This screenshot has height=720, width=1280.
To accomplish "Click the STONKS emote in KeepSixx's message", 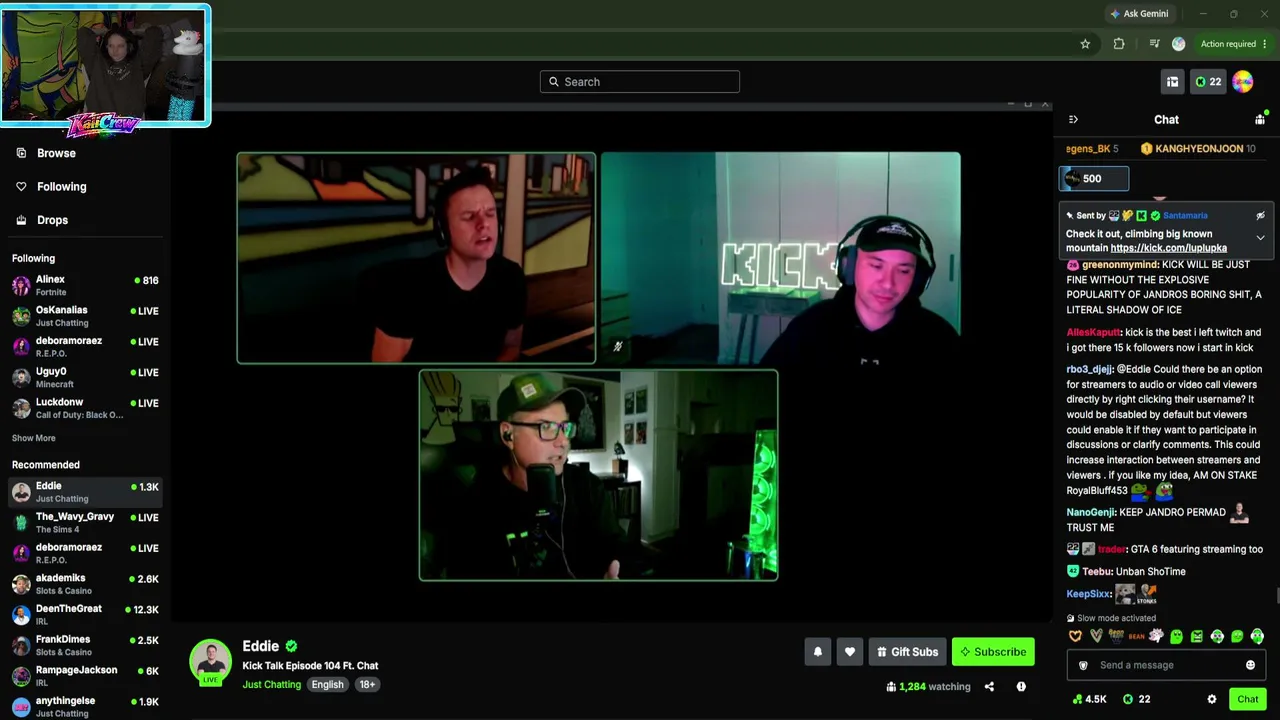I will 1147,595.
